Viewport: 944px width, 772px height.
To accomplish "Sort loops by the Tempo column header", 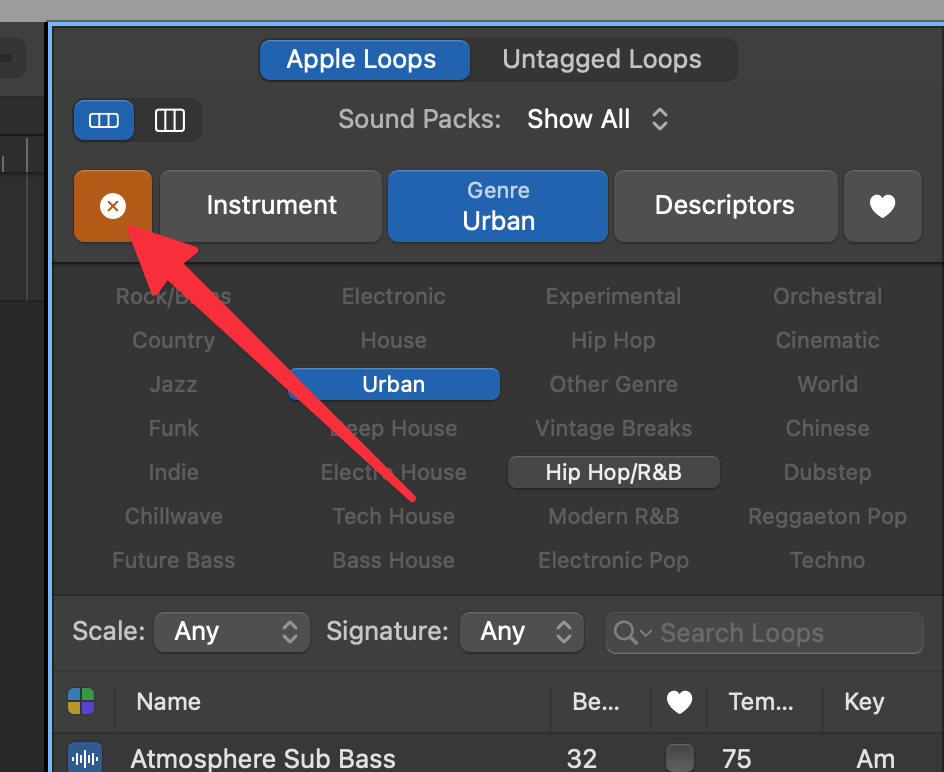I will [x=761, y=702].
